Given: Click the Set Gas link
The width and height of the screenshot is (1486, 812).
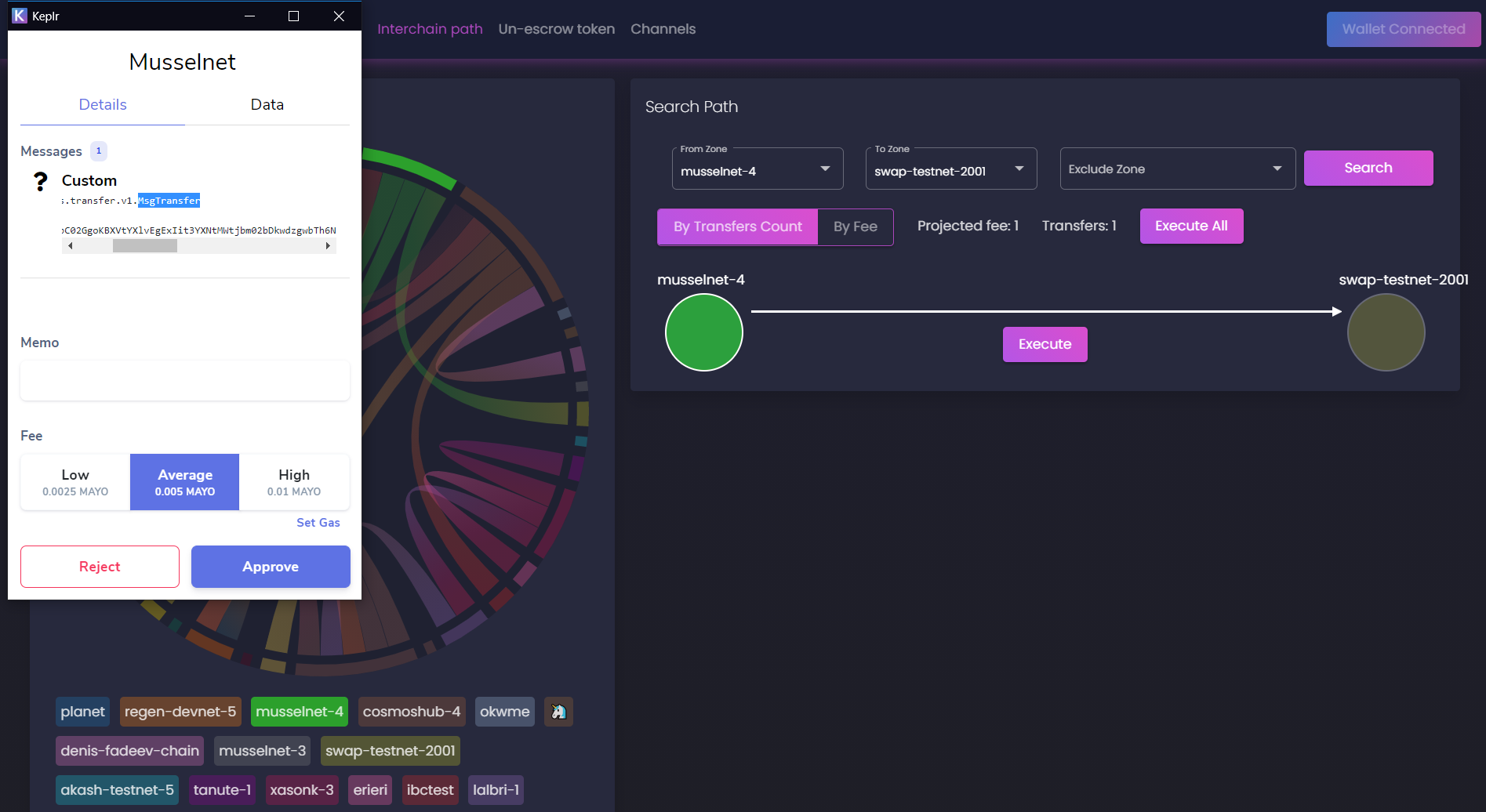Looking at the screenshot, I should point(318,523).
